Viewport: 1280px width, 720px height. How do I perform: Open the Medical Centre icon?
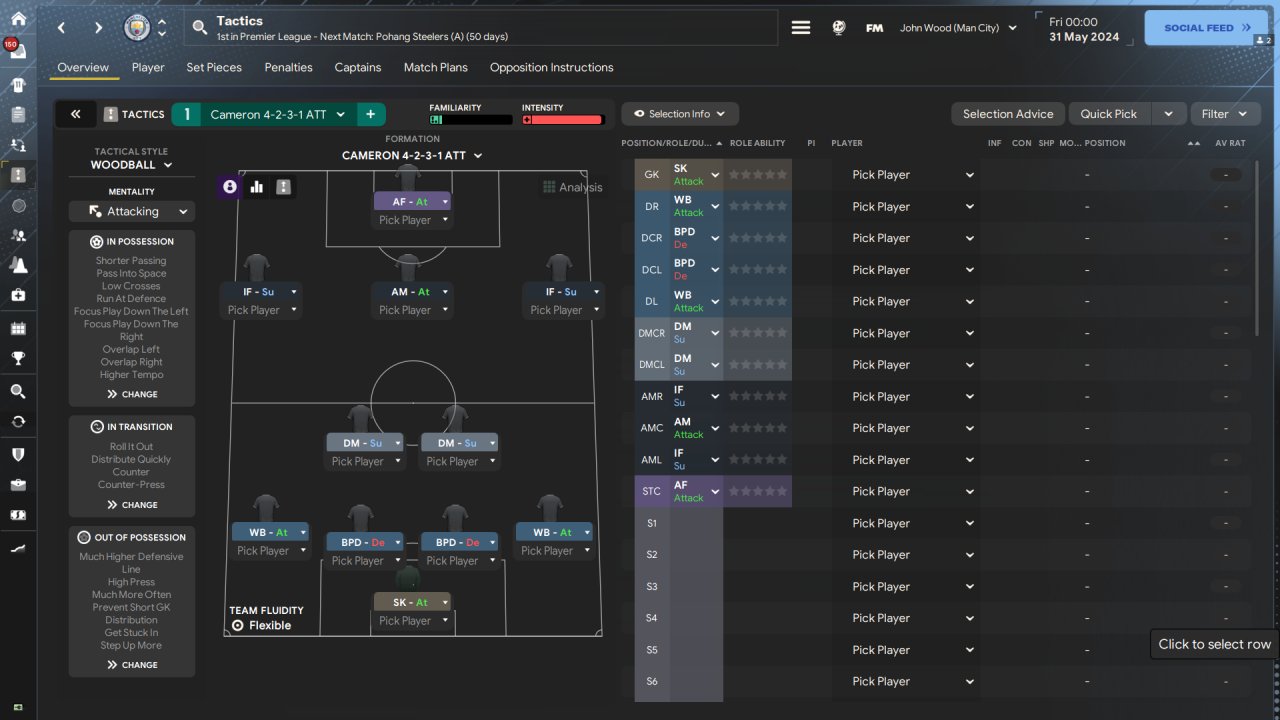(18, 295)
